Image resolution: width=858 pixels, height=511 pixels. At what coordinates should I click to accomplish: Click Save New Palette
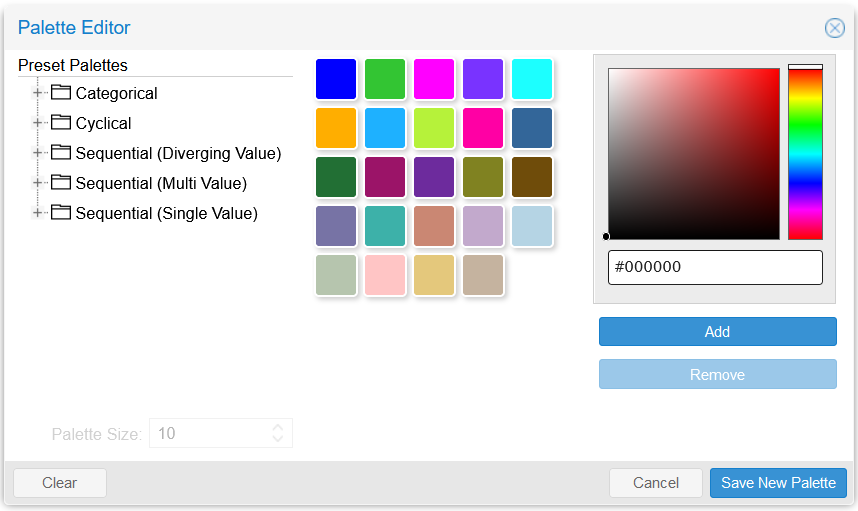[x=778, y=483]
